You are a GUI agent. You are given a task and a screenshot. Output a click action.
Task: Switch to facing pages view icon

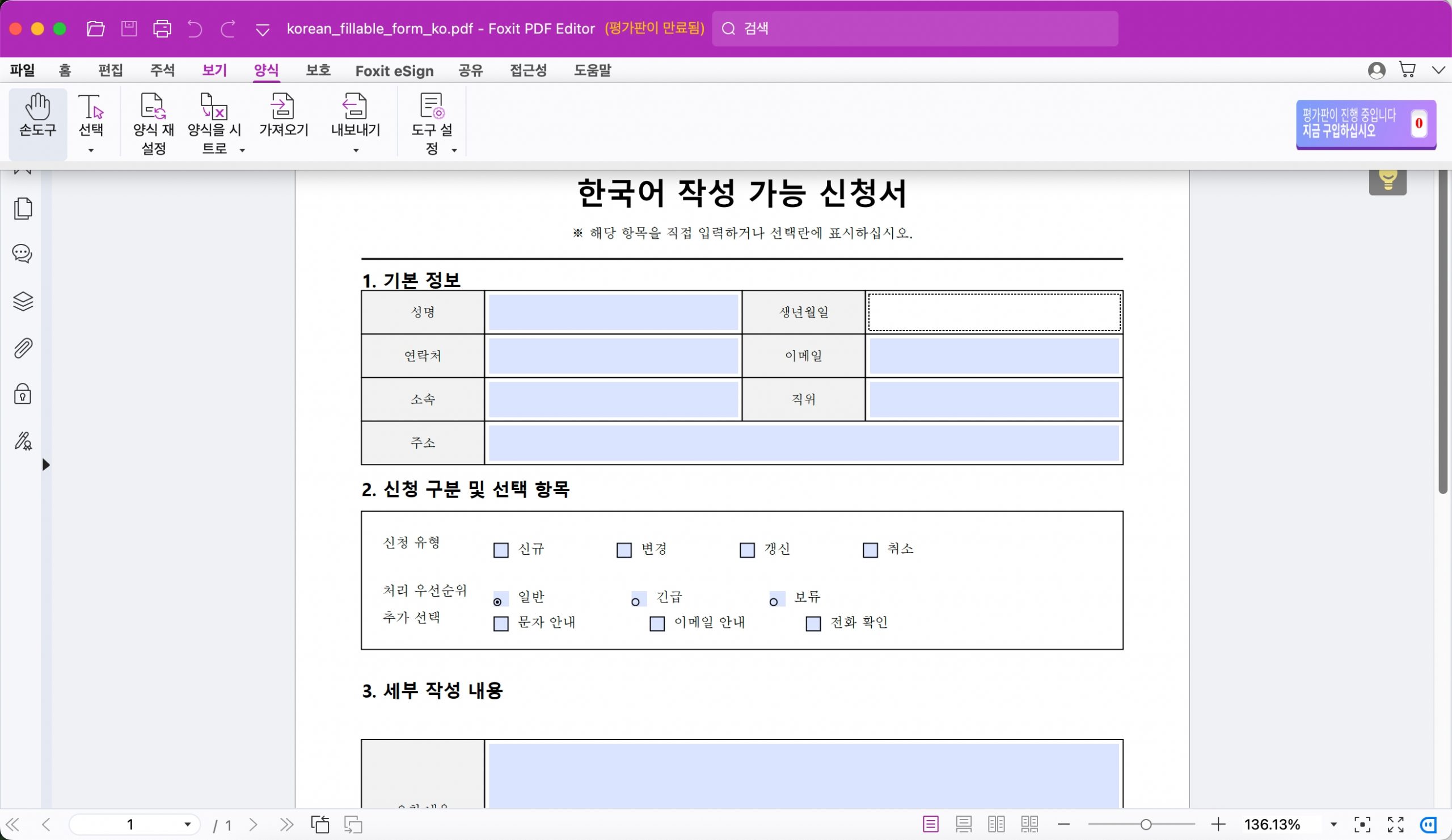[x=996, y=825]
